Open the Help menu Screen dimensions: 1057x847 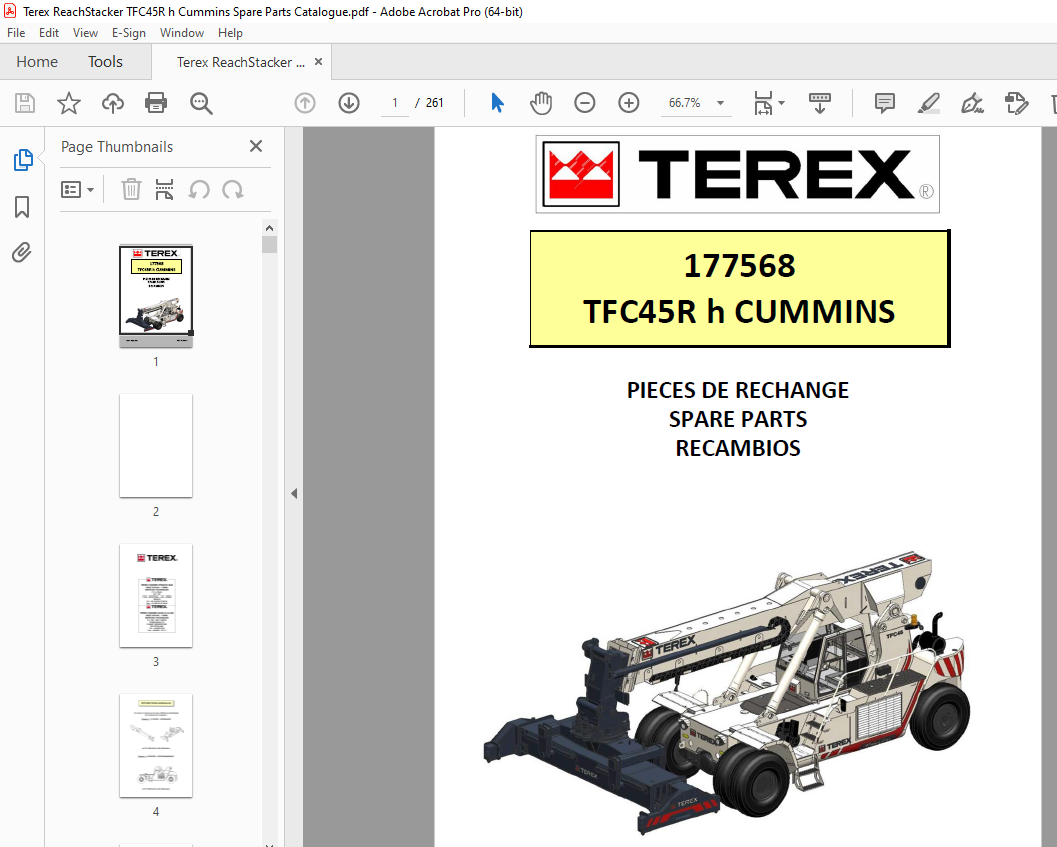[x=230, y=33]
